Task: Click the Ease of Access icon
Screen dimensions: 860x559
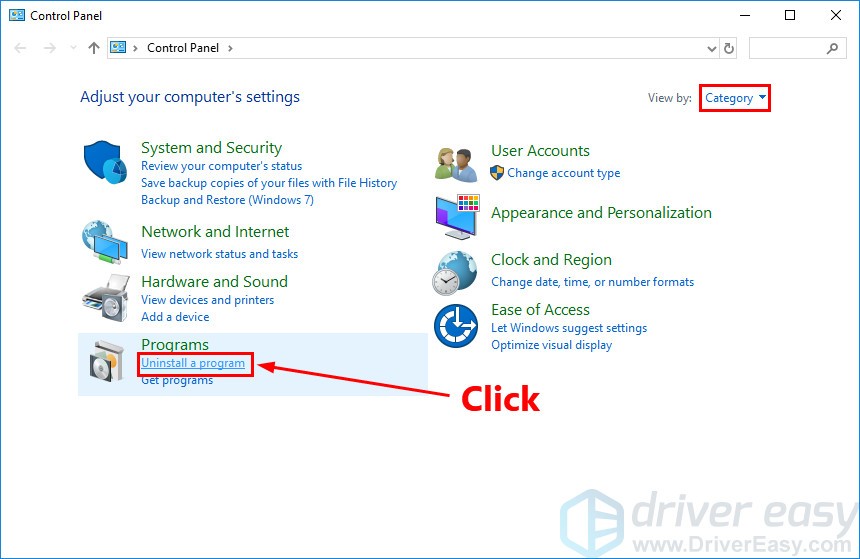Action: [x=456, y=326]
